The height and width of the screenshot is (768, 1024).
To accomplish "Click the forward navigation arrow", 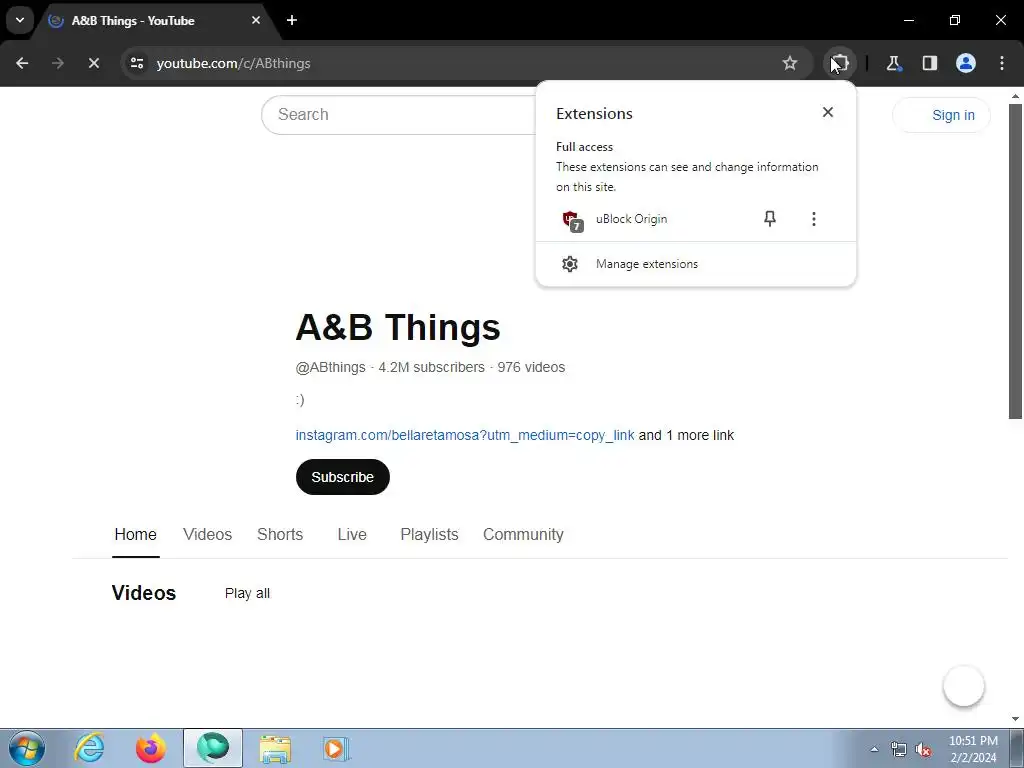I will [x=58, y=63].
